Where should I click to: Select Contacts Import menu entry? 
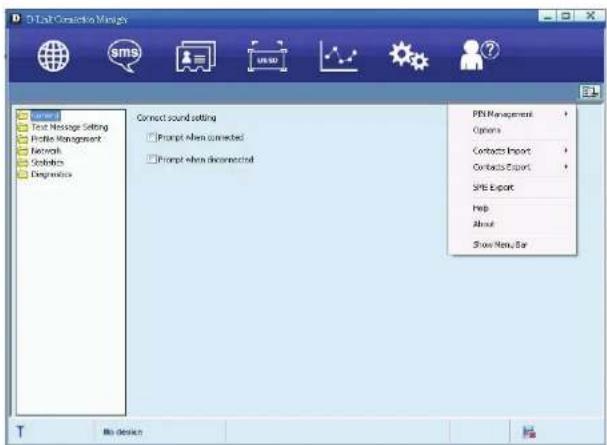pyautogui.click(x=512, y=151)
